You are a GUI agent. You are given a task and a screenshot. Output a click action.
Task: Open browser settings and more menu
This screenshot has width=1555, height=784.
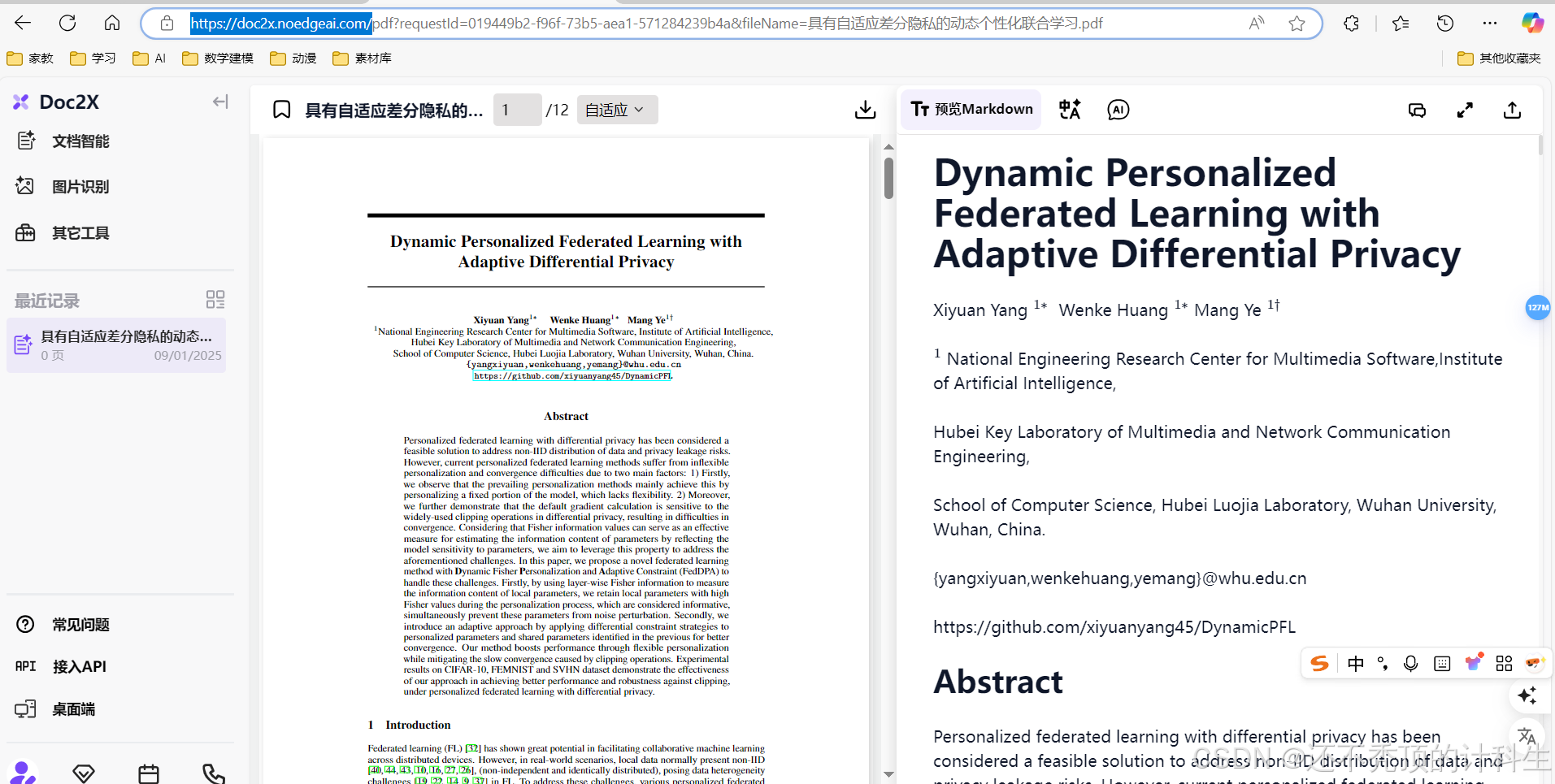[1489, 24]
